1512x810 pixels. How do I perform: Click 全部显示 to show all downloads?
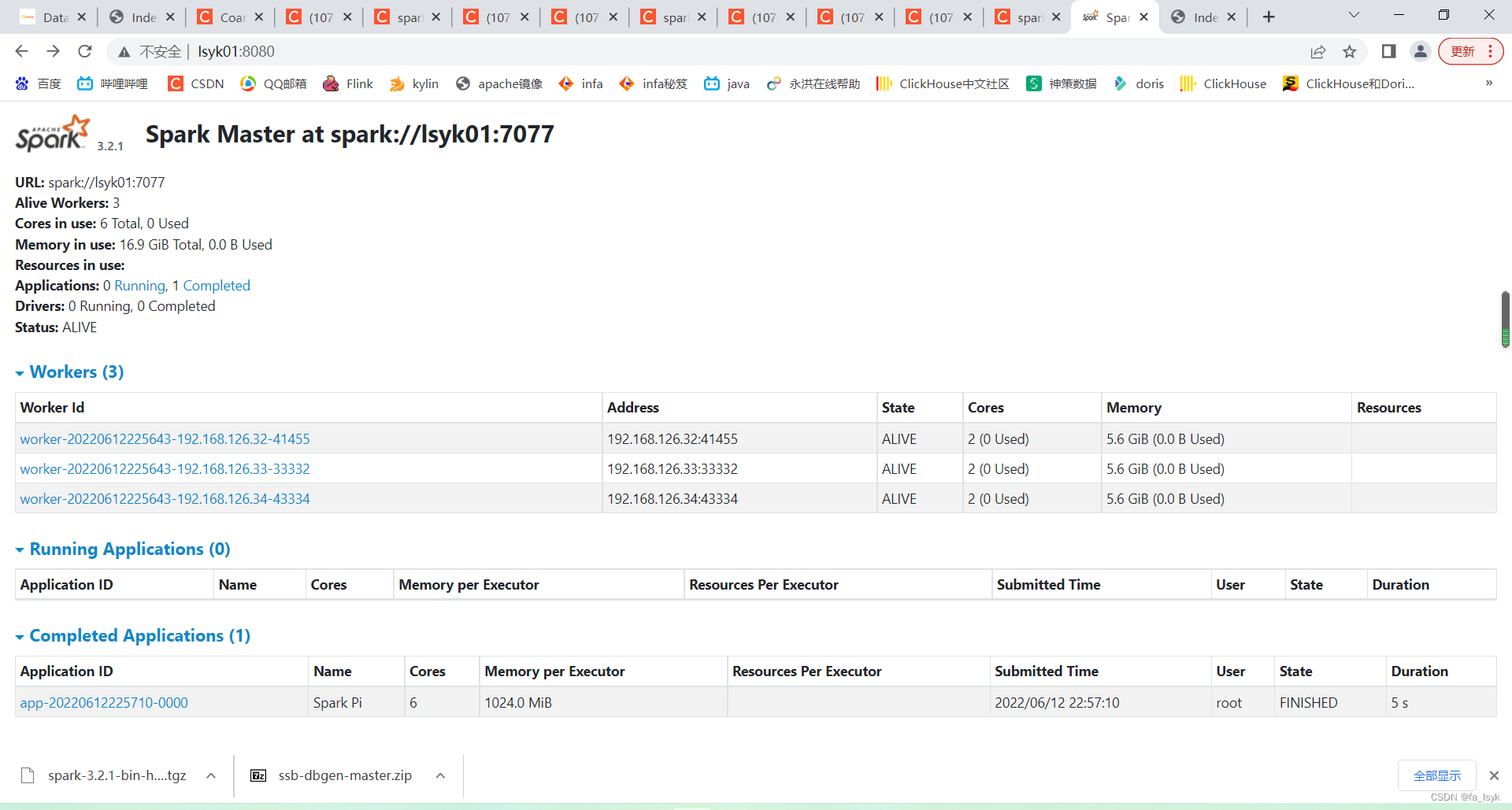click(x=1437, y=775)
